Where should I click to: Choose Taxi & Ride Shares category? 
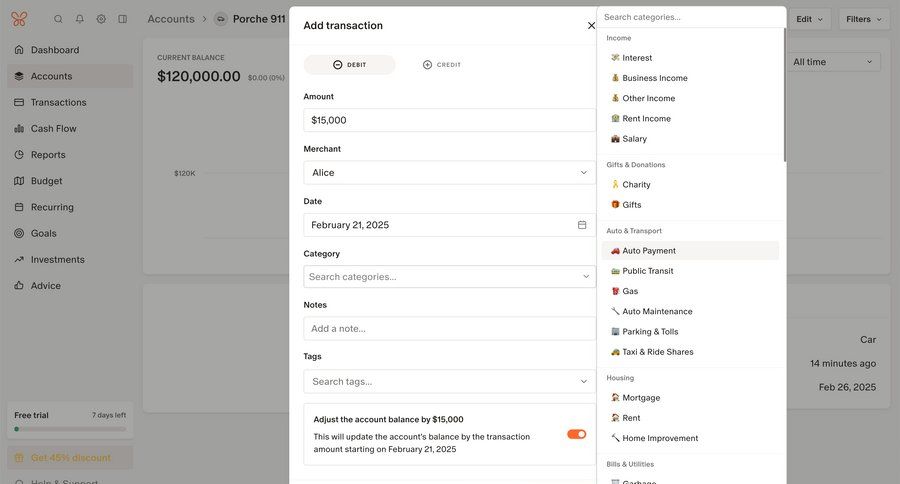[x=690, y=352]
